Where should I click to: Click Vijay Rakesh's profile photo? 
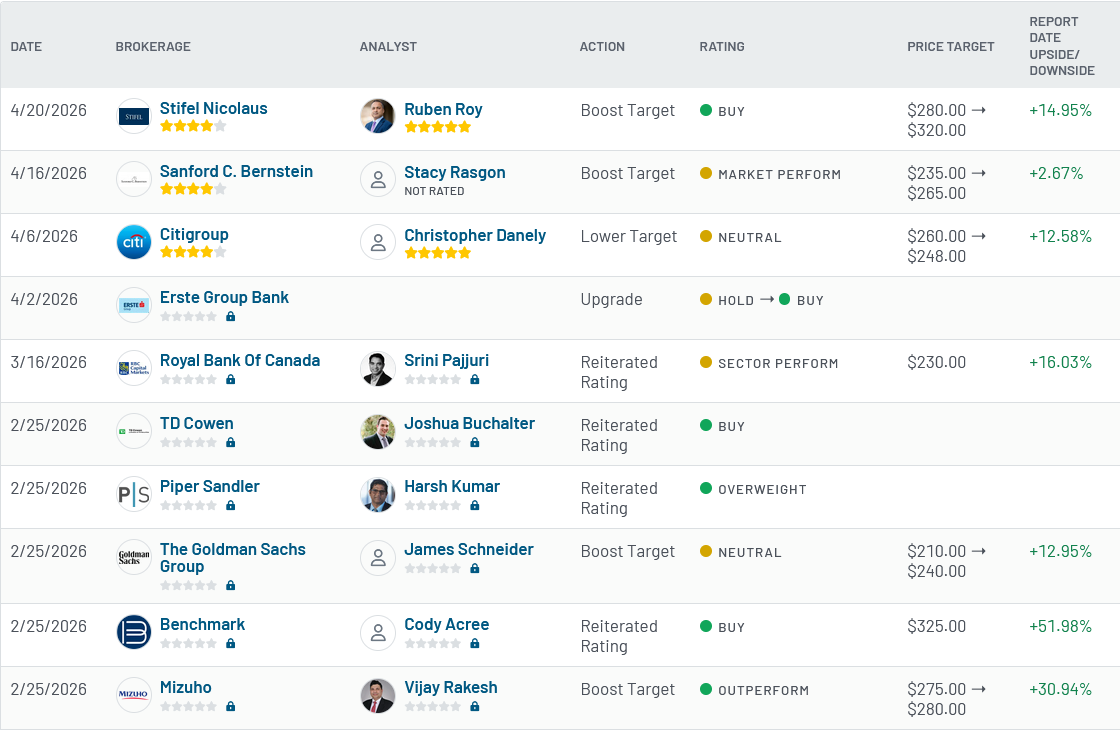click(378, 695)
